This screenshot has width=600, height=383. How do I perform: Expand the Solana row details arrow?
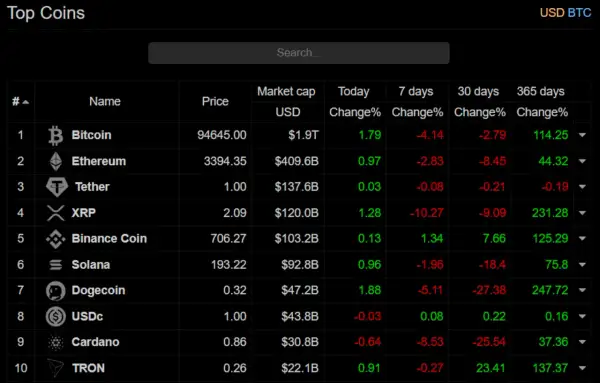[x=582, y=264]
